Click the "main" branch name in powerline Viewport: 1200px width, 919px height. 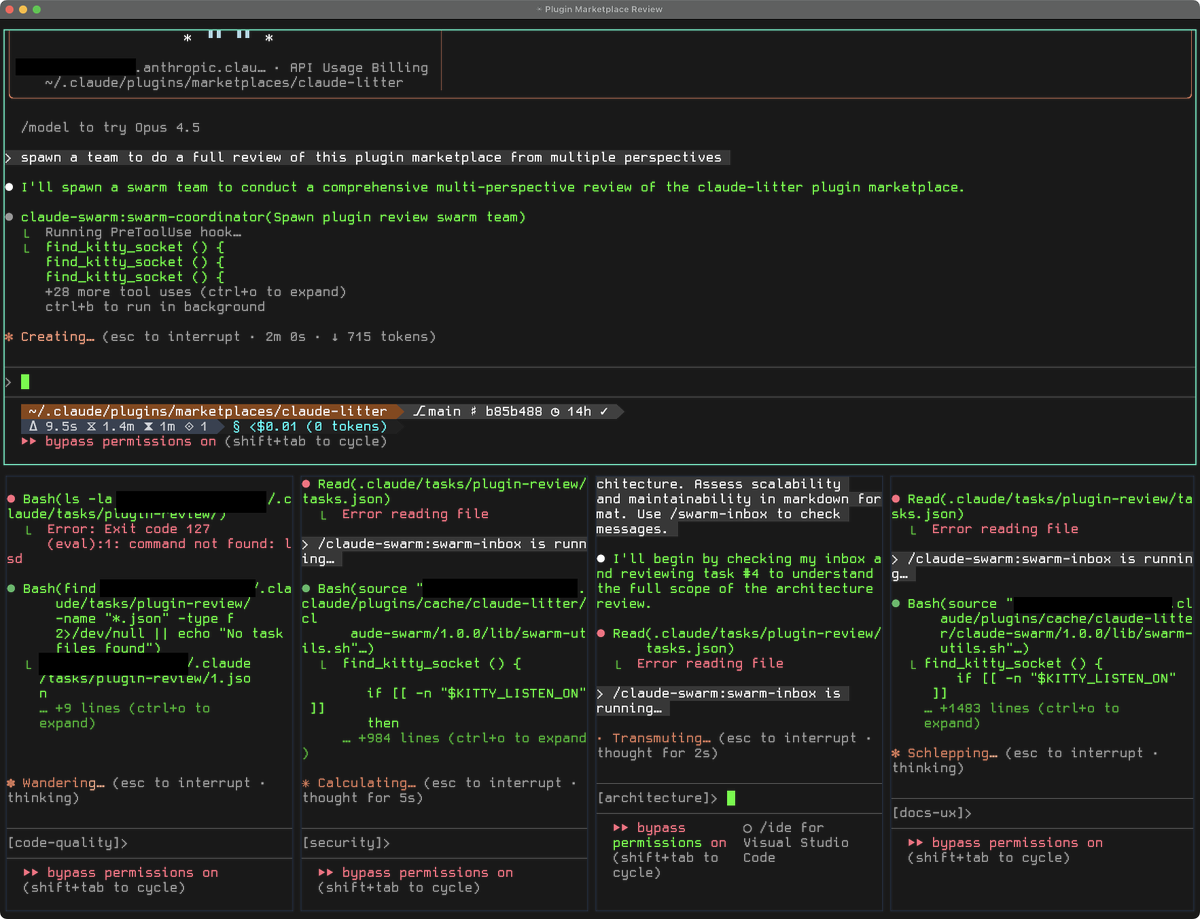[444, 411]
